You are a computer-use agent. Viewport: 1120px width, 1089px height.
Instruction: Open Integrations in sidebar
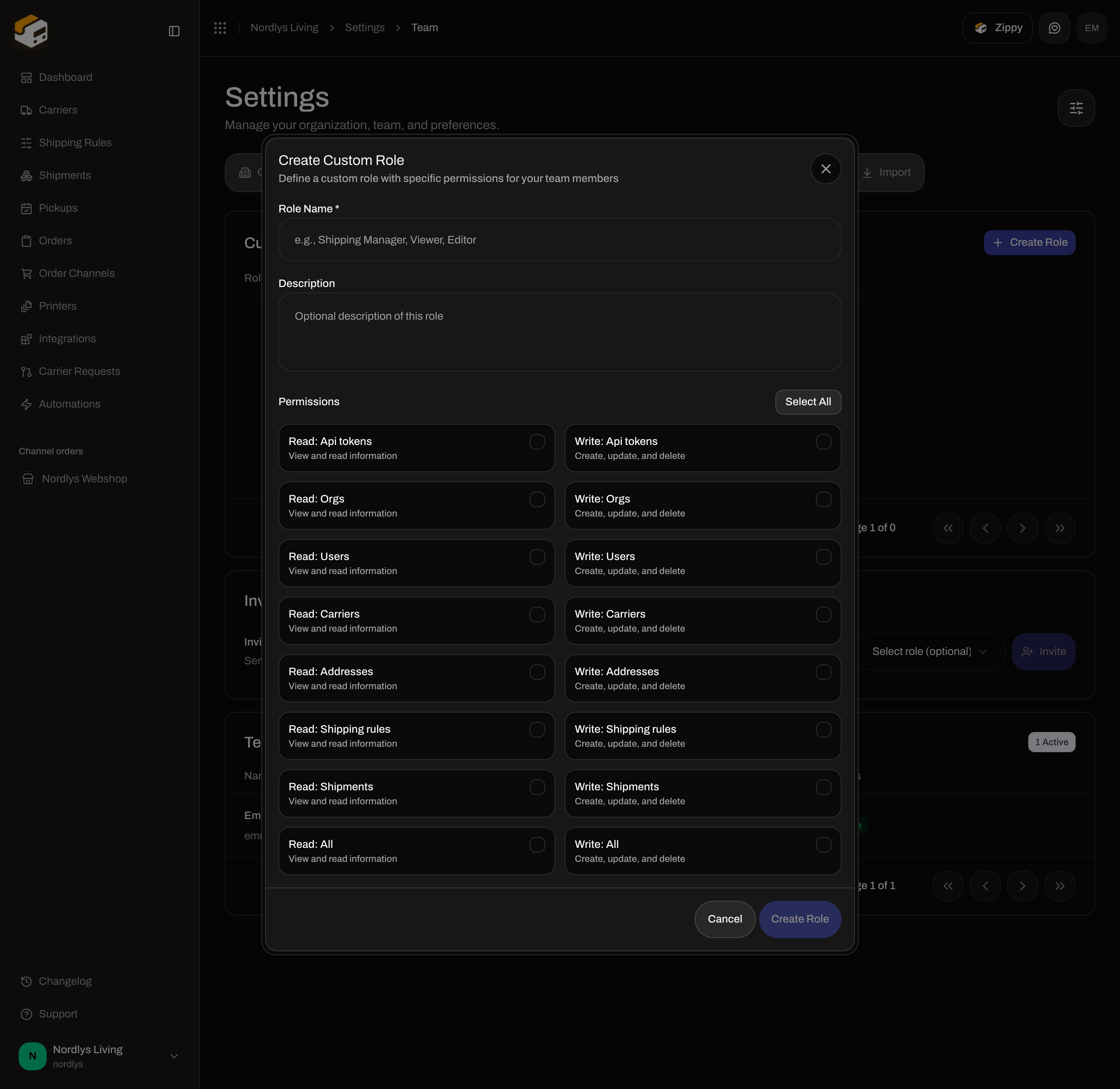58,339
